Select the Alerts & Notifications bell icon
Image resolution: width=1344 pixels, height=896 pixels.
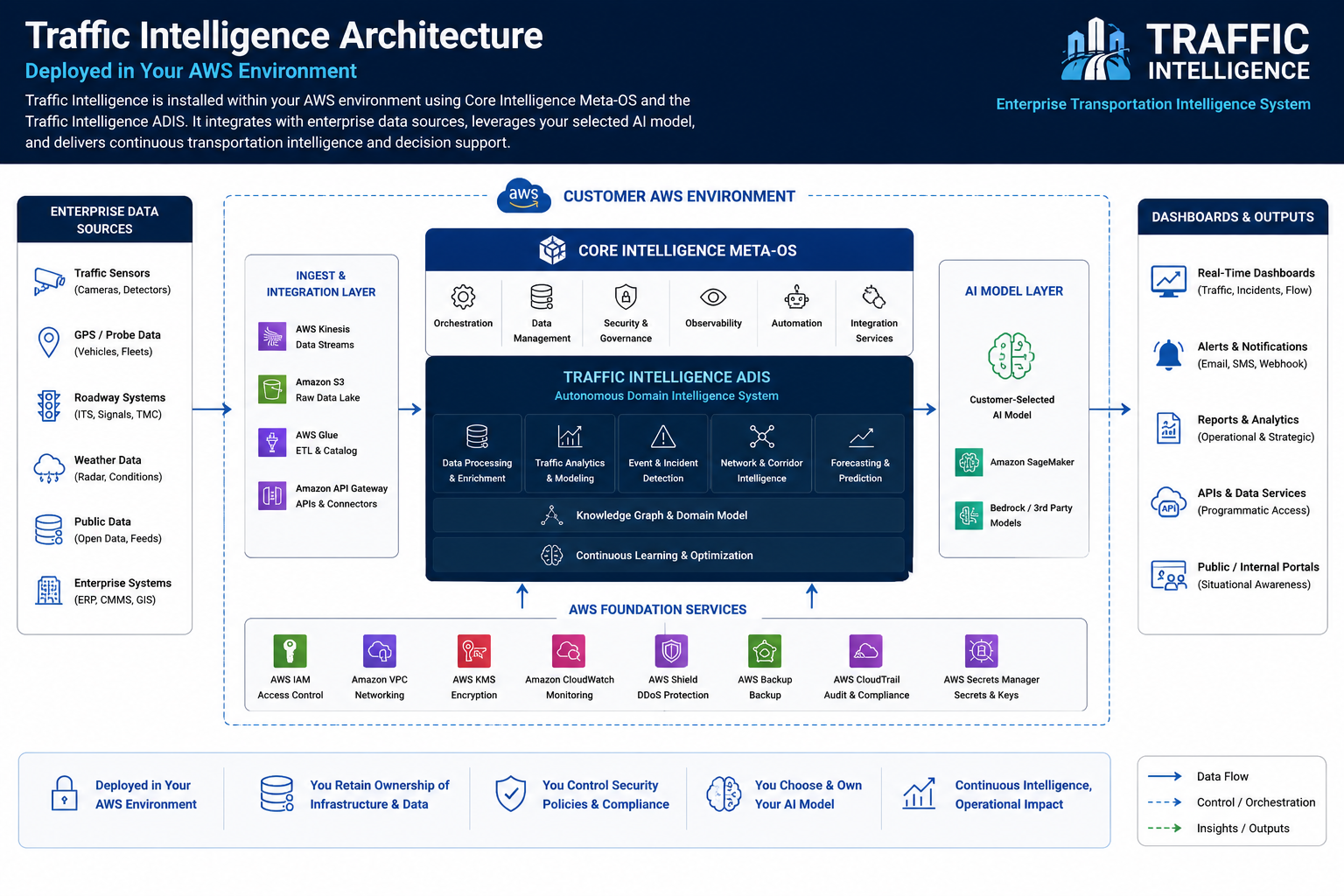coord(1169,355)
